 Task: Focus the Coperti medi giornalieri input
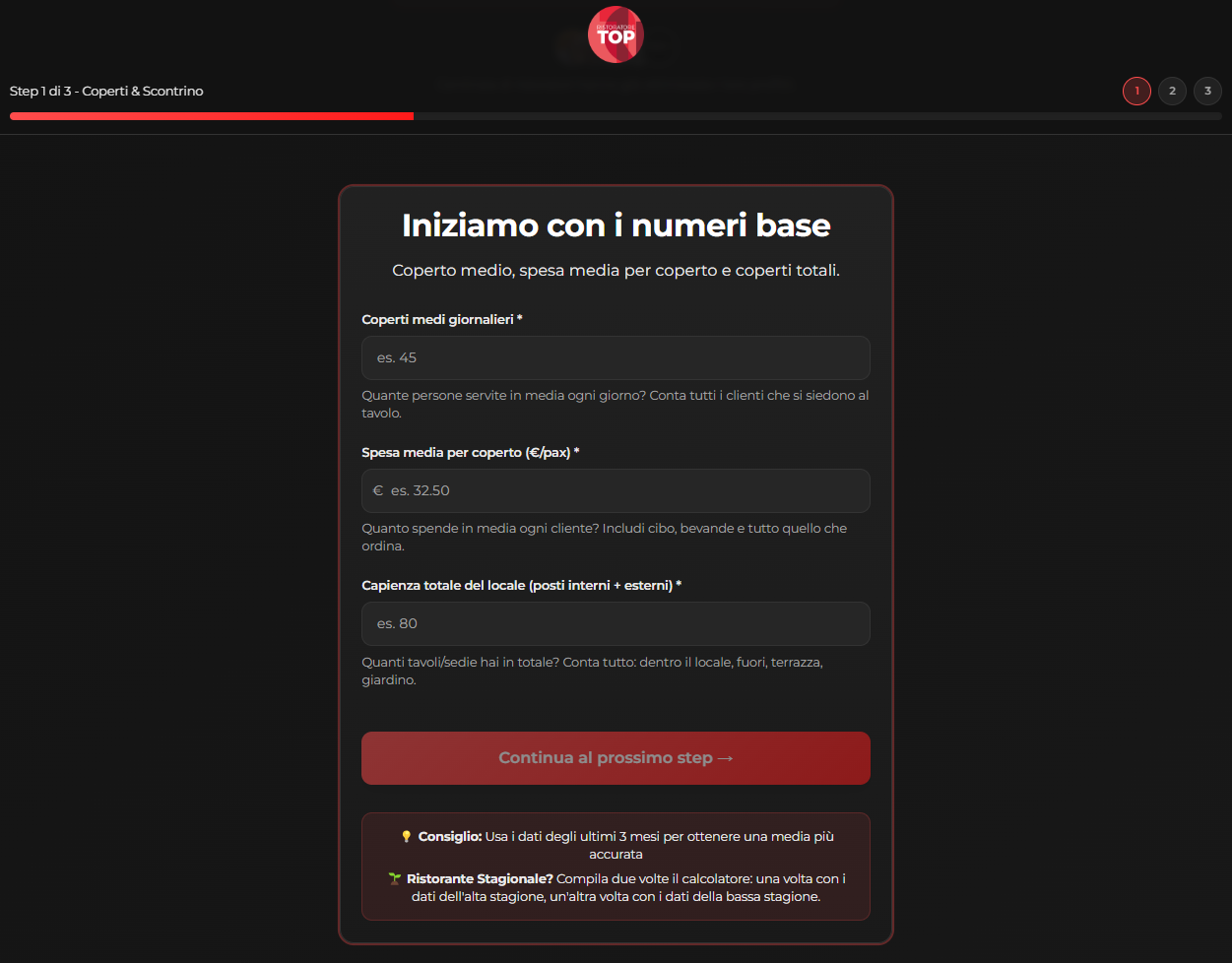(x=616, y=357)
